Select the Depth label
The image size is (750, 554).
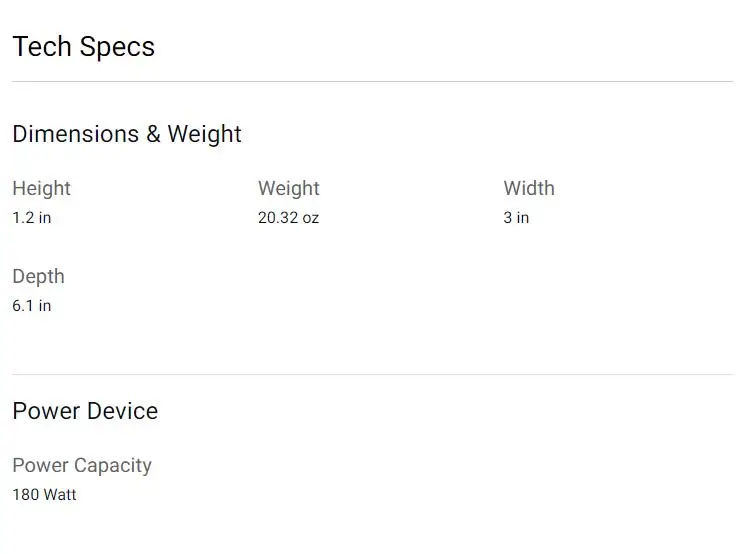[38, 276]
